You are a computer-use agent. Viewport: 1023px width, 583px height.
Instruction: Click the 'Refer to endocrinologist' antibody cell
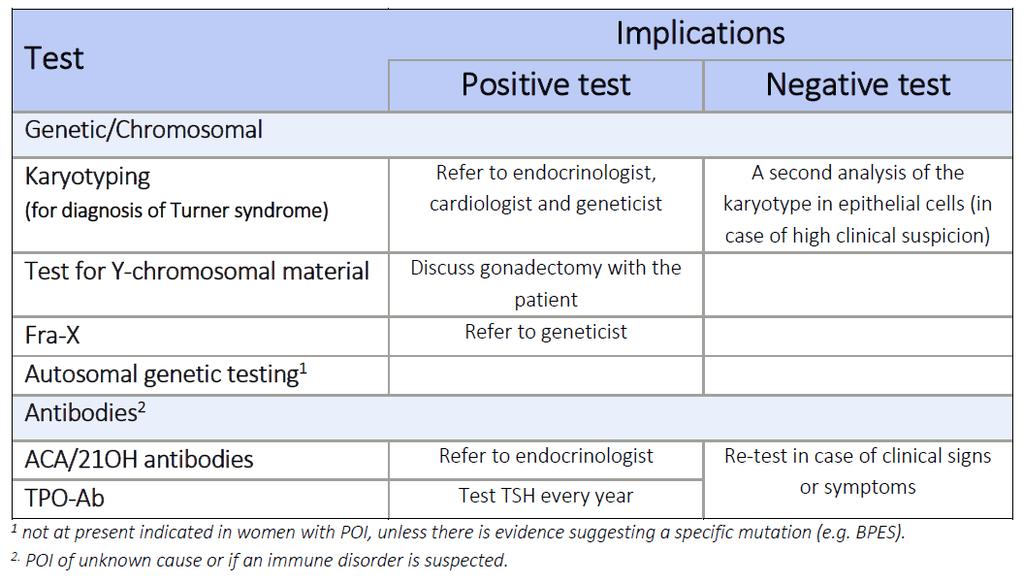(x=546, y=460)
